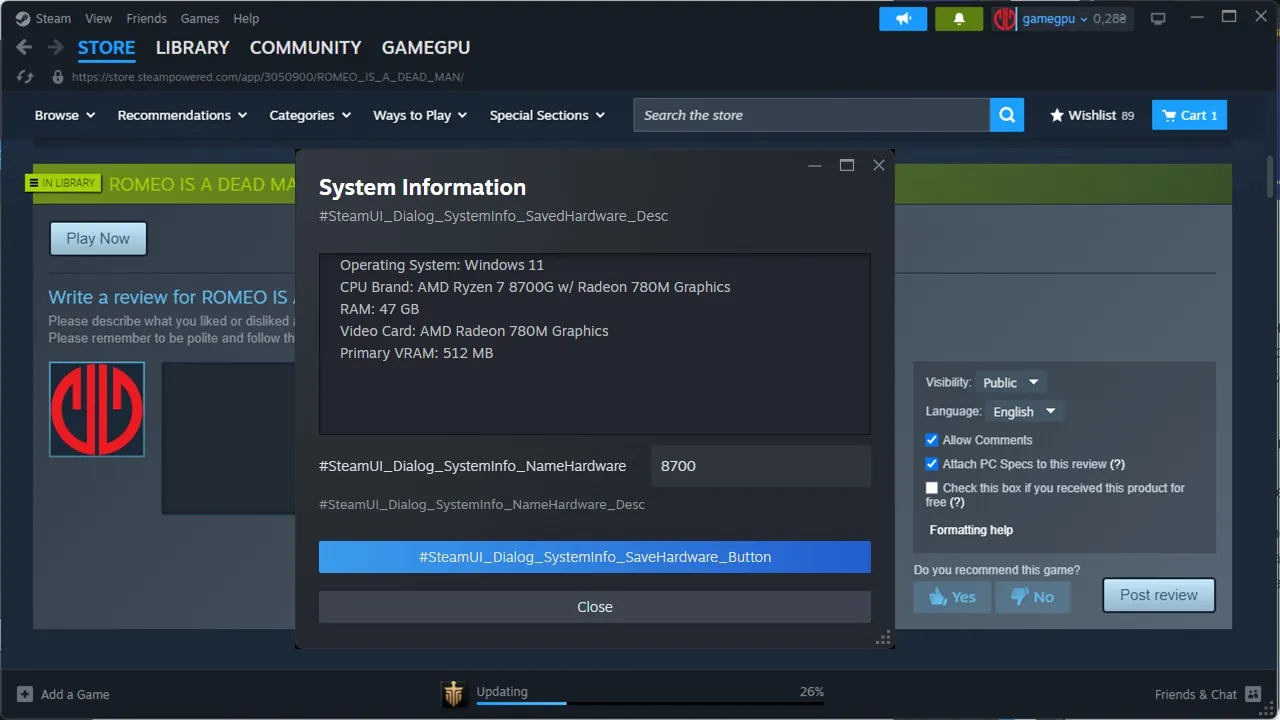Click the "Operating System: Windows 11" line
The width and height of the screenshot is (1280, 720).
click(x=442, y=265)
